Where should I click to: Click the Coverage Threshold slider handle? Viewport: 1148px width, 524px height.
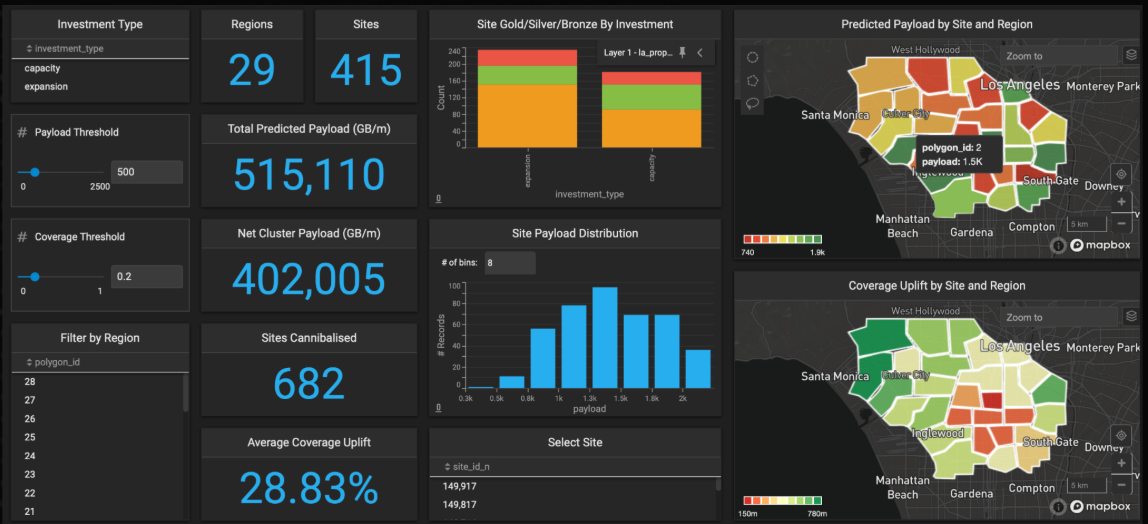coord(34,277)
